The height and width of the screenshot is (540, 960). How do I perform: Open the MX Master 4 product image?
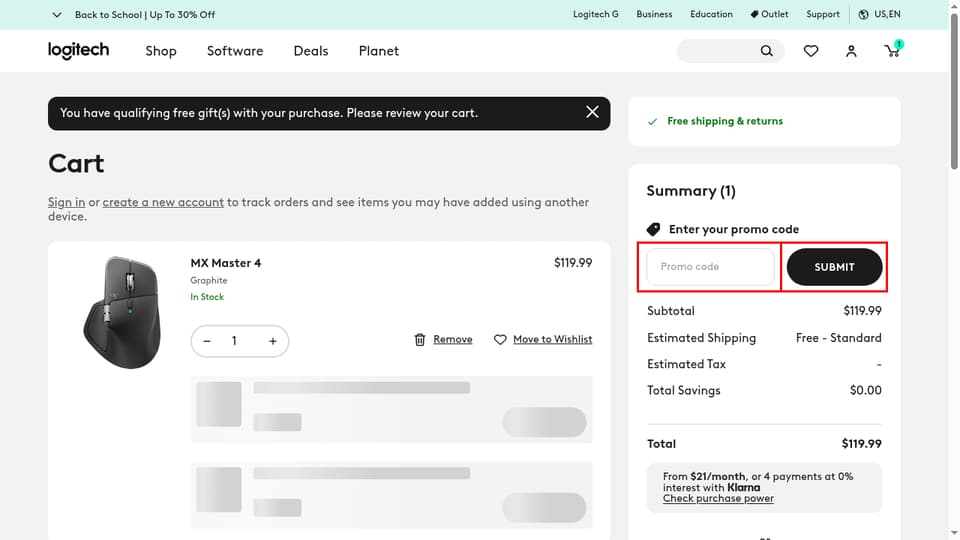click(x=122, y=312)
